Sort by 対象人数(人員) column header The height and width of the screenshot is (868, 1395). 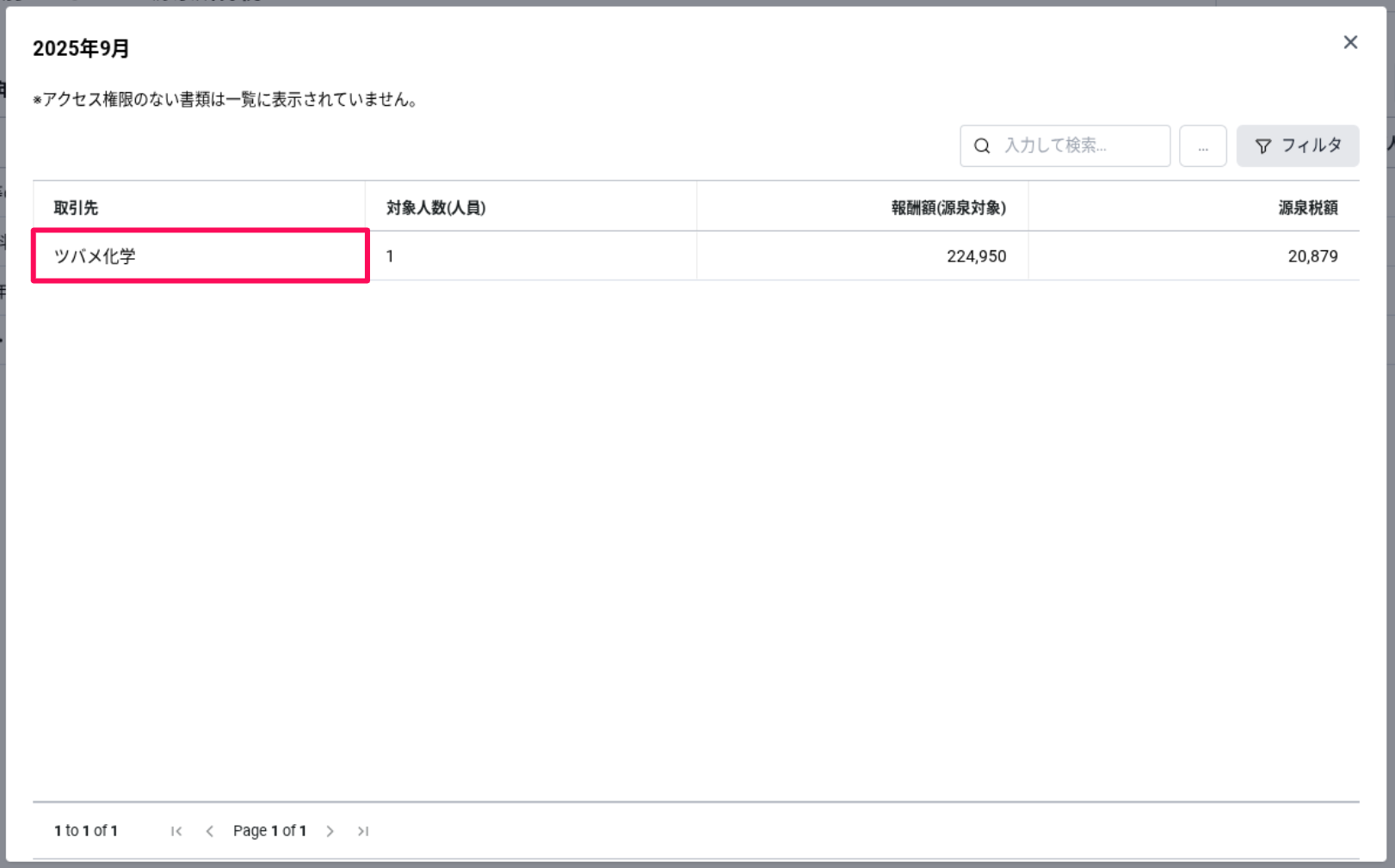(531, 207)
